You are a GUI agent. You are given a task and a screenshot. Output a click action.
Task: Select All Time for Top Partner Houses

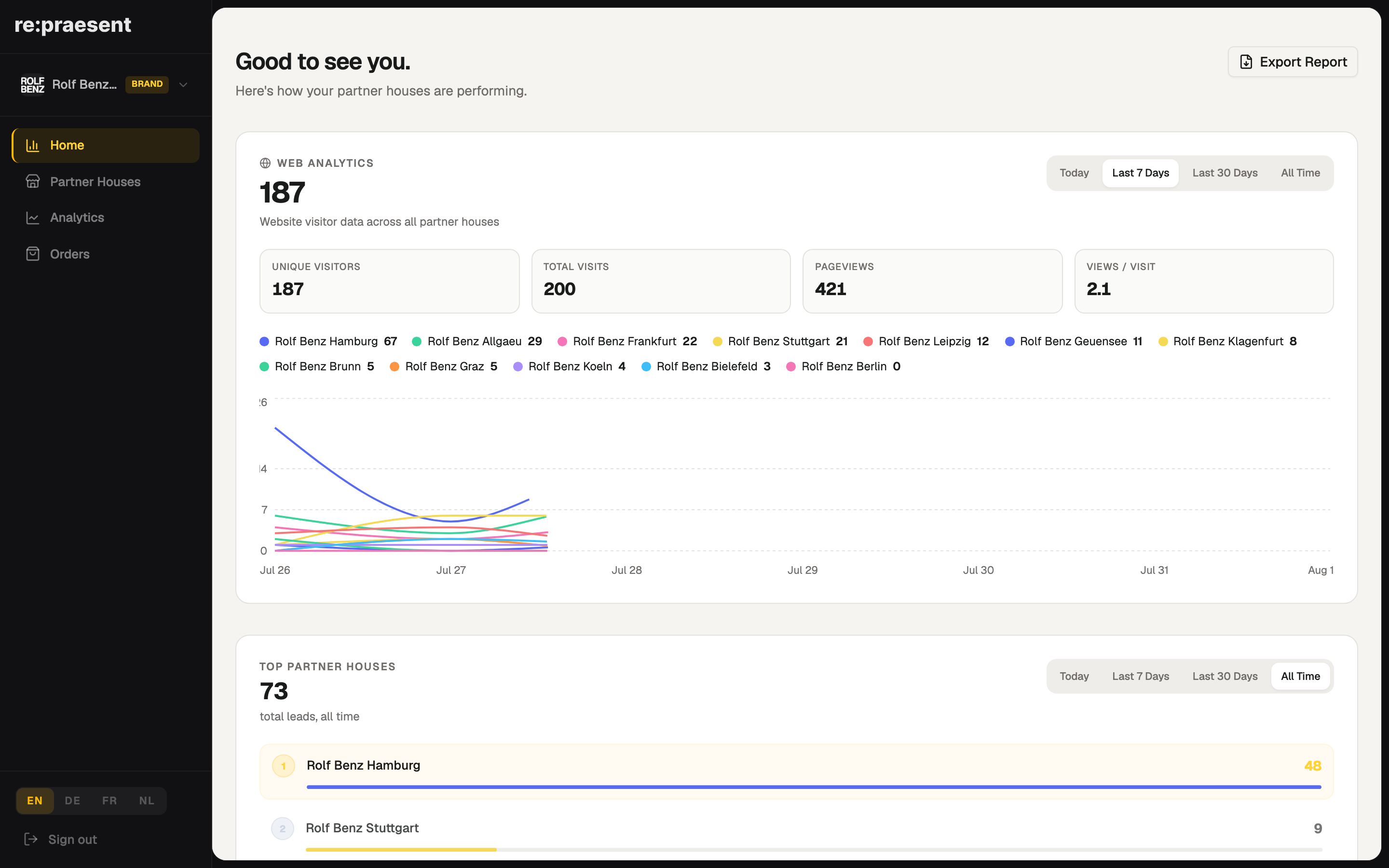[x=1300, y=676]
